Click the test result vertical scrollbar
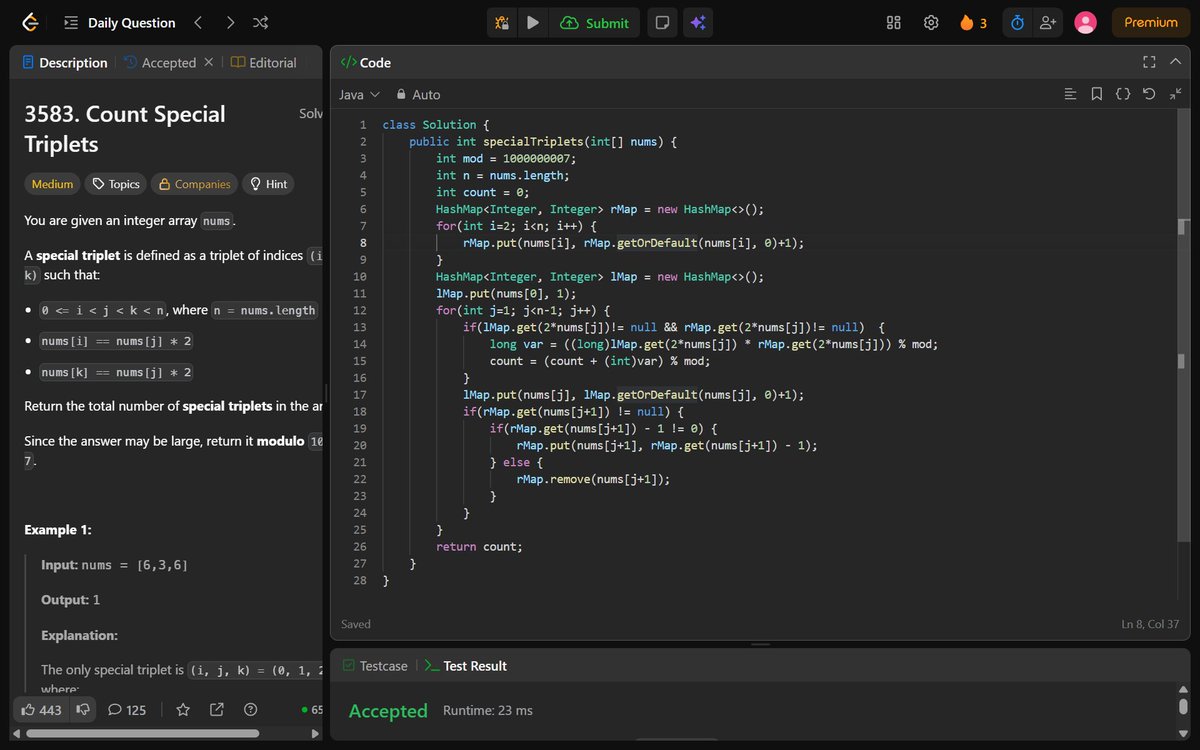 [1184, 706]
